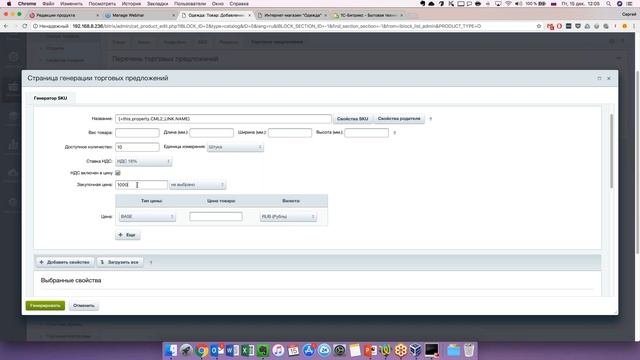Open RUB currency dropdown in price table

tap(288, 216)
